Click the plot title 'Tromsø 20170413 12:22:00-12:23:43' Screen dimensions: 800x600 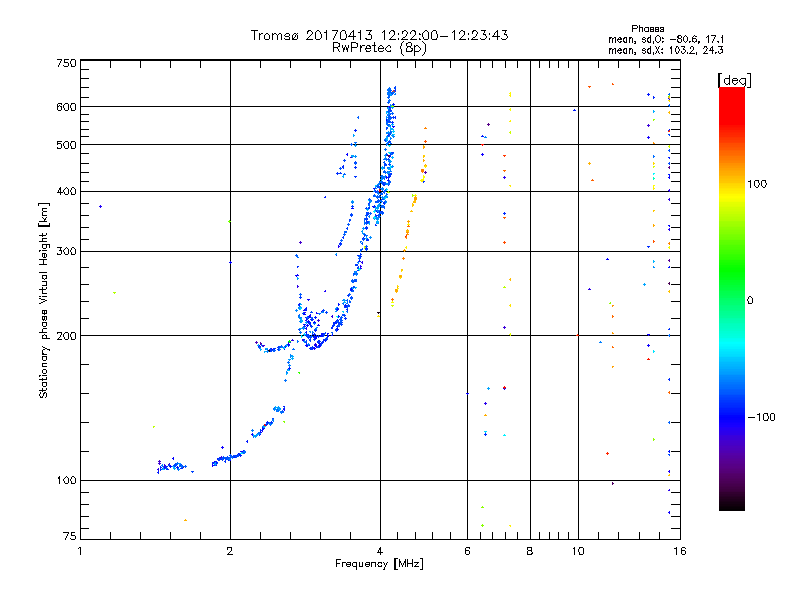(x=379, y=35)
